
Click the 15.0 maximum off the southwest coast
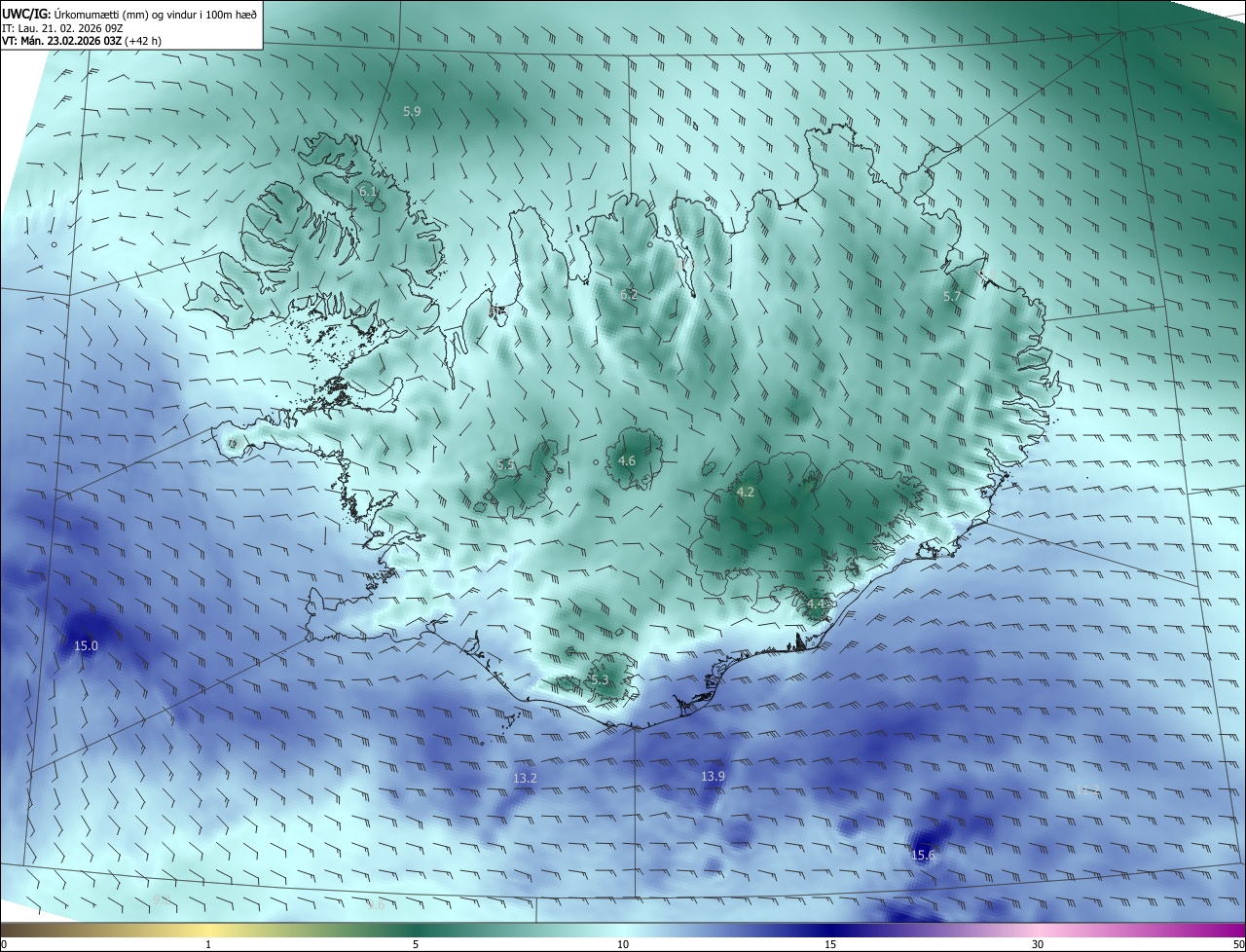pyautogui.click(x=86, y=645)
